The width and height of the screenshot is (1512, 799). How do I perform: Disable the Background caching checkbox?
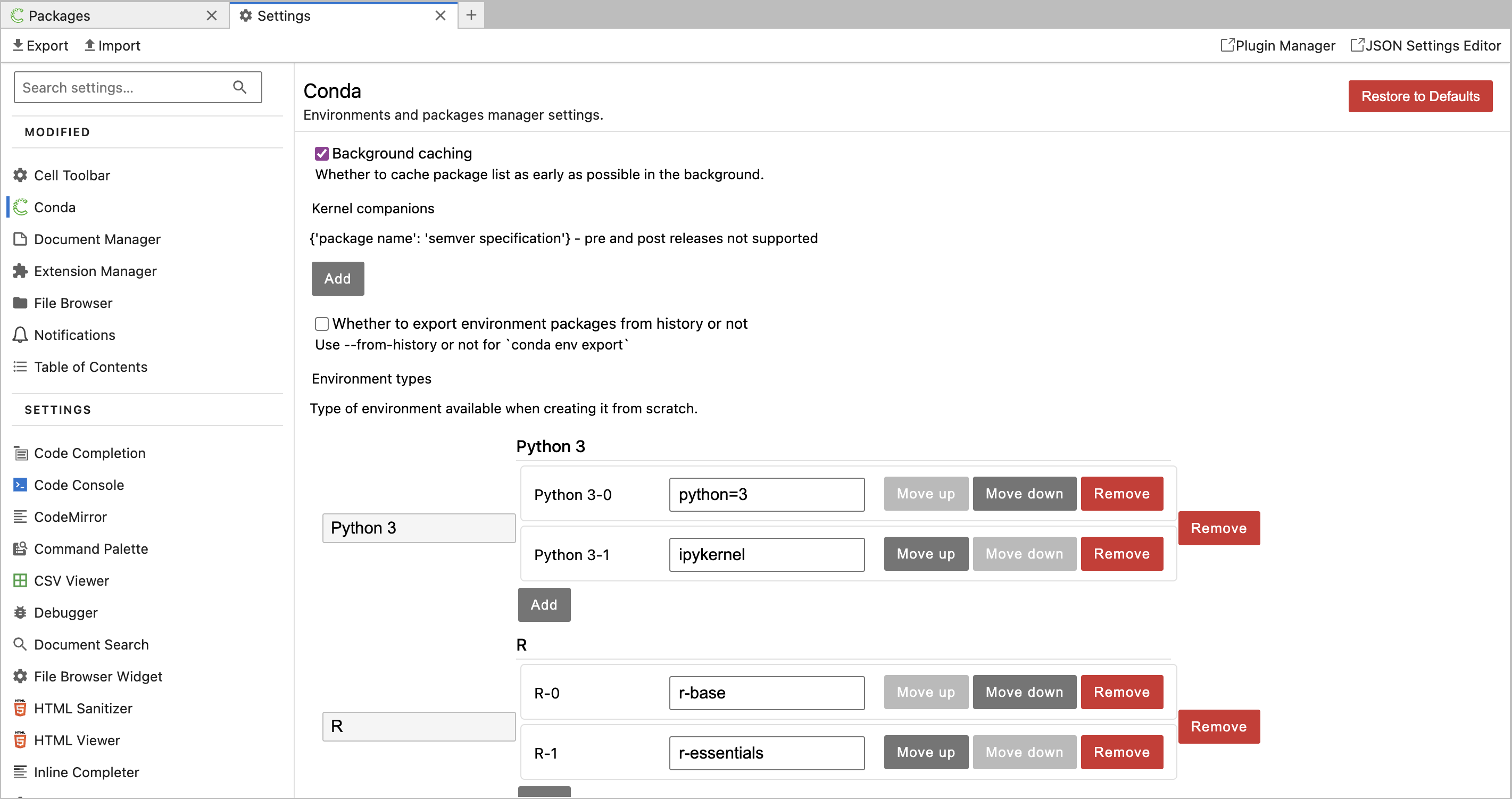(322, 153)
